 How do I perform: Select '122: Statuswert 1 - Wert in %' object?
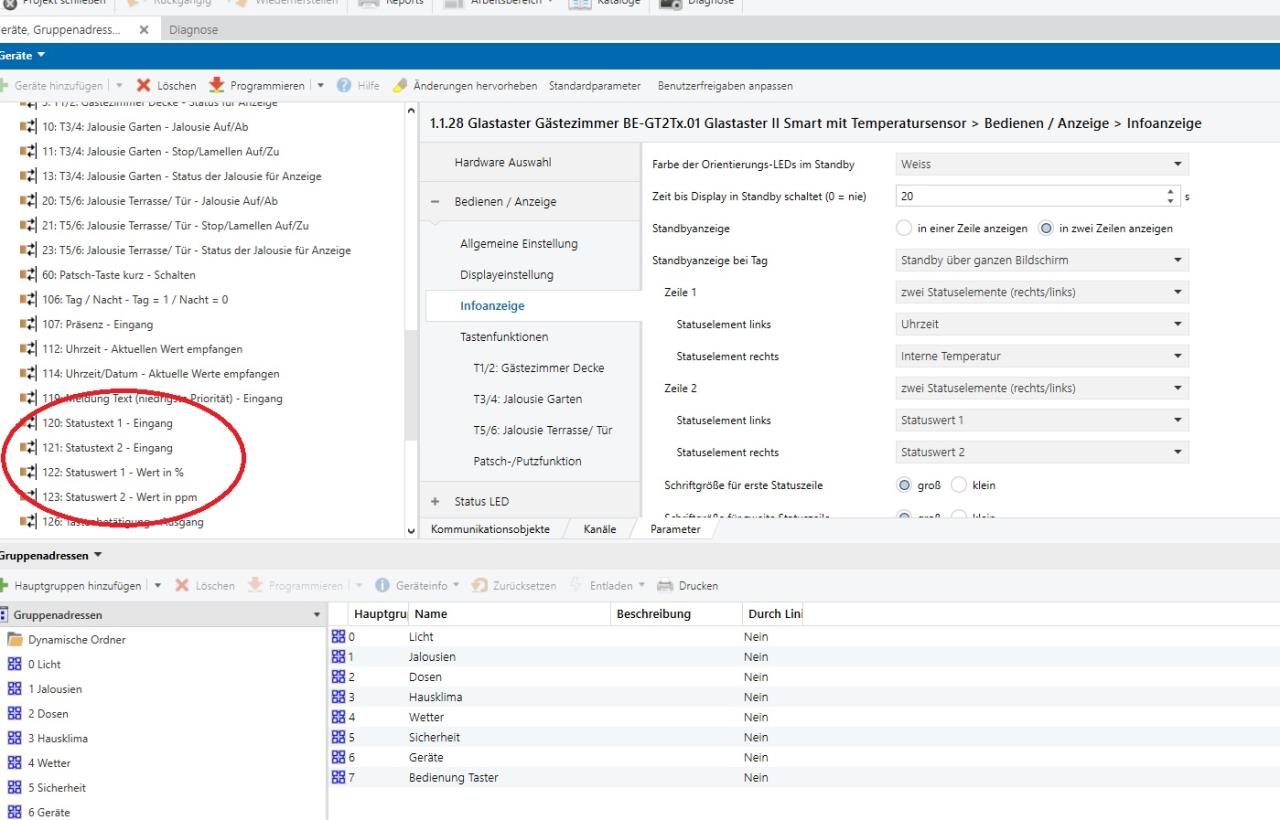112,472
